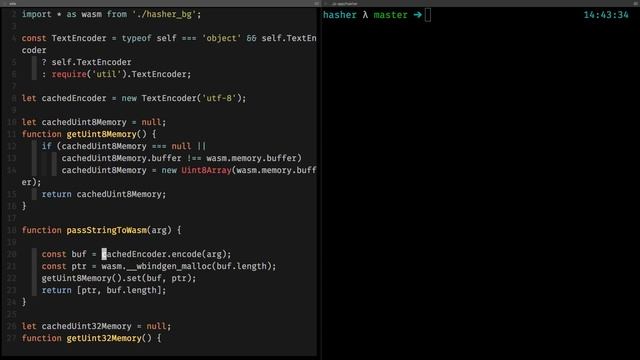Click 'const TextEncoder' declaration name
640x360 pixels.
pos(79,38)
